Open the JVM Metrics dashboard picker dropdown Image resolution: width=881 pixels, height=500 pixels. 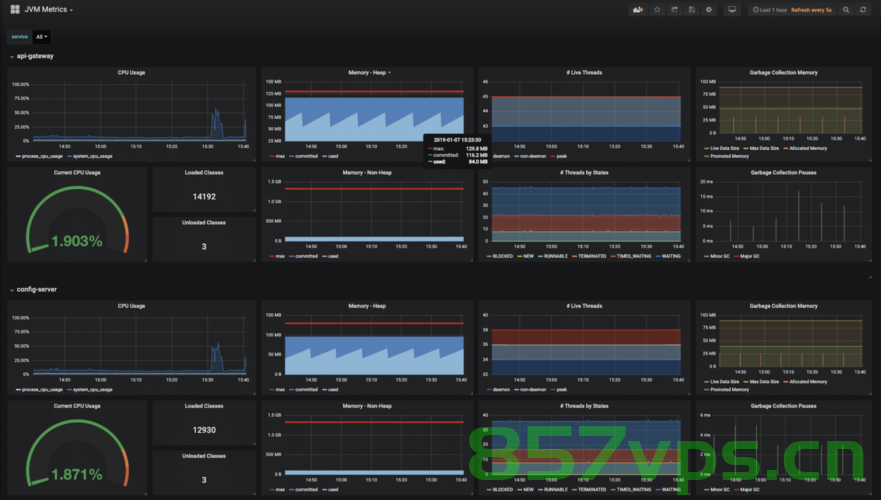(x=48, y=10)
